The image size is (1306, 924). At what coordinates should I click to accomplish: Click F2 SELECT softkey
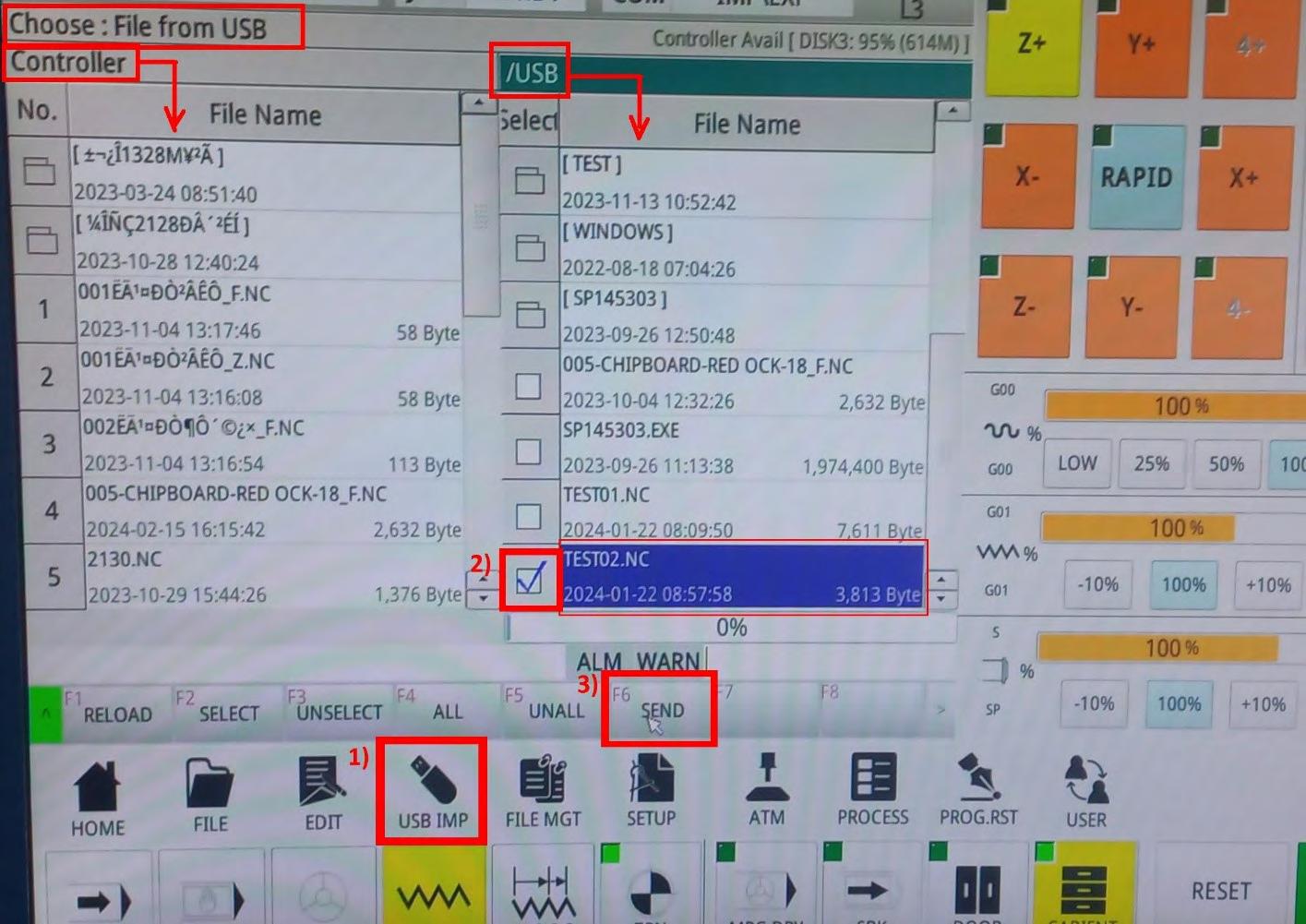tap(228, 712)
